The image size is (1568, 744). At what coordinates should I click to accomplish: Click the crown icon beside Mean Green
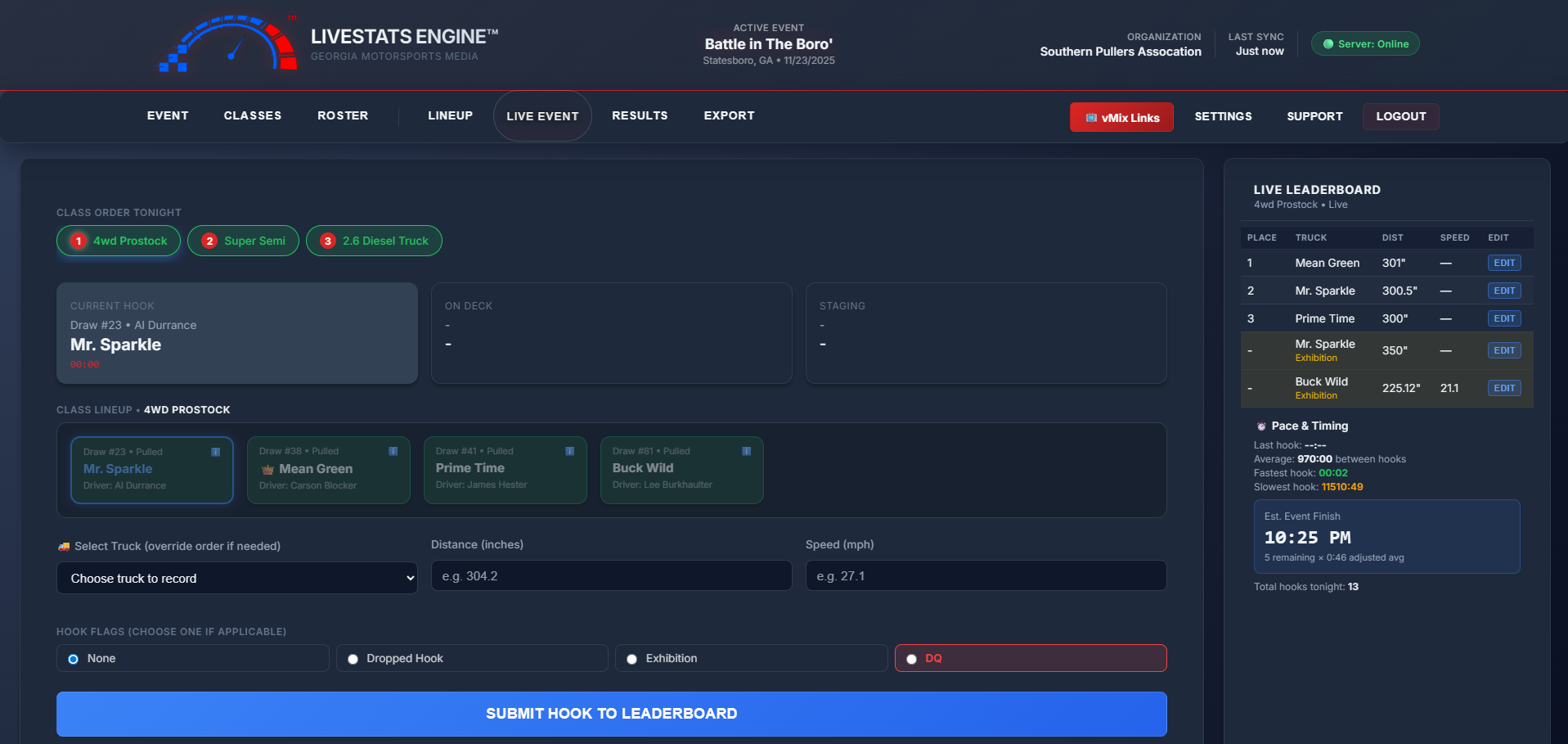pos(267,468)
